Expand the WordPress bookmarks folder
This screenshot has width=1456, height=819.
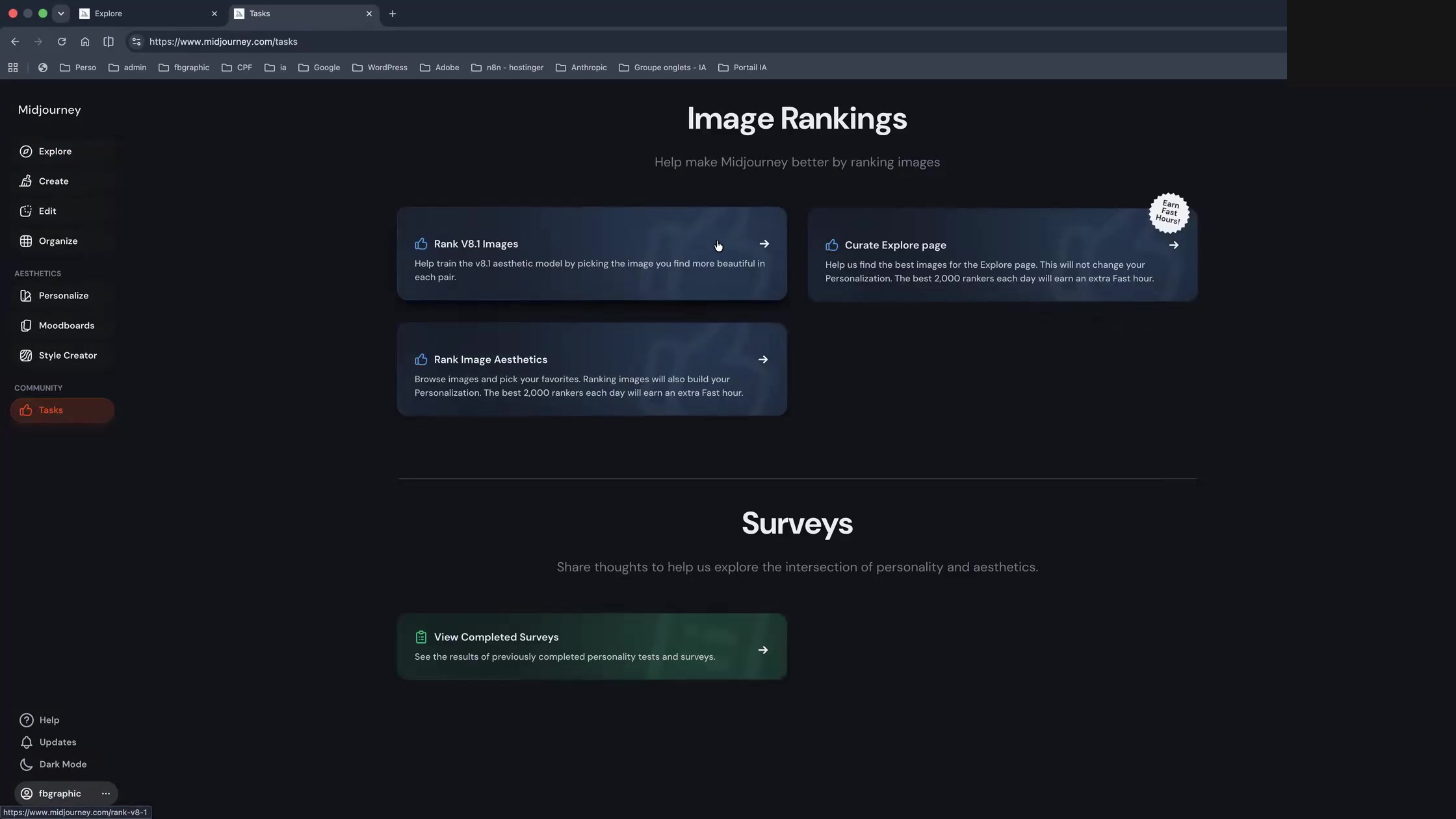pos(380,68)
